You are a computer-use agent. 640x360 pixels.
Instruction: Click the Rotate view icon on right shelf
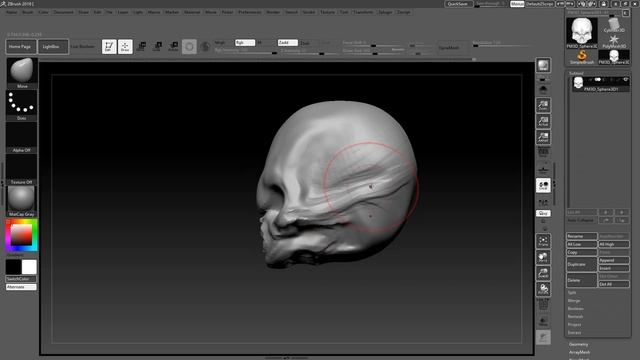pos(543,289)
